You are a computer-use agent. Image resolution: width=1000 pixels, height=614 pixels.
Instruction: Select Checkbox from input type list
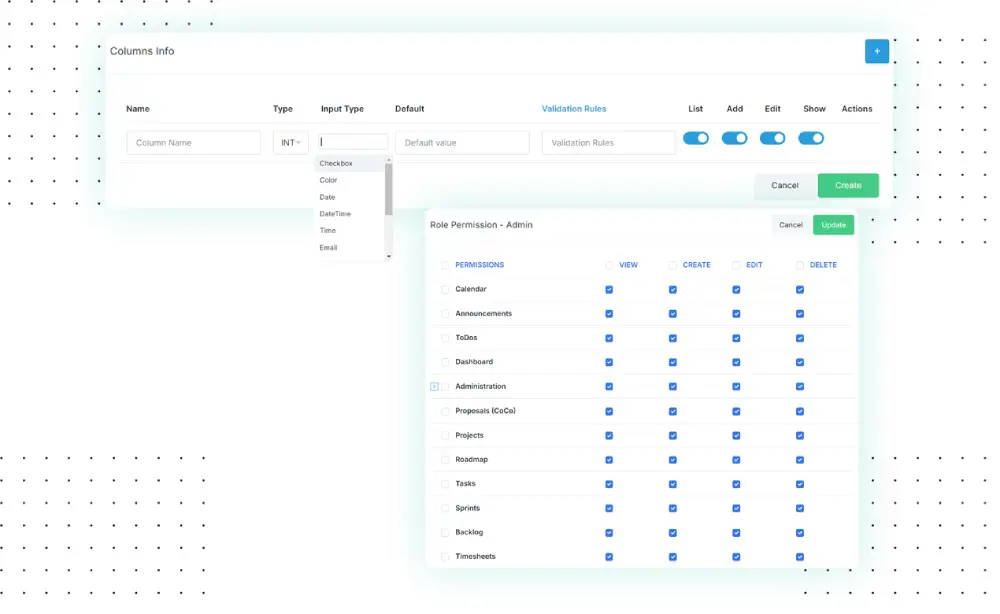click(x=336, y=163)
